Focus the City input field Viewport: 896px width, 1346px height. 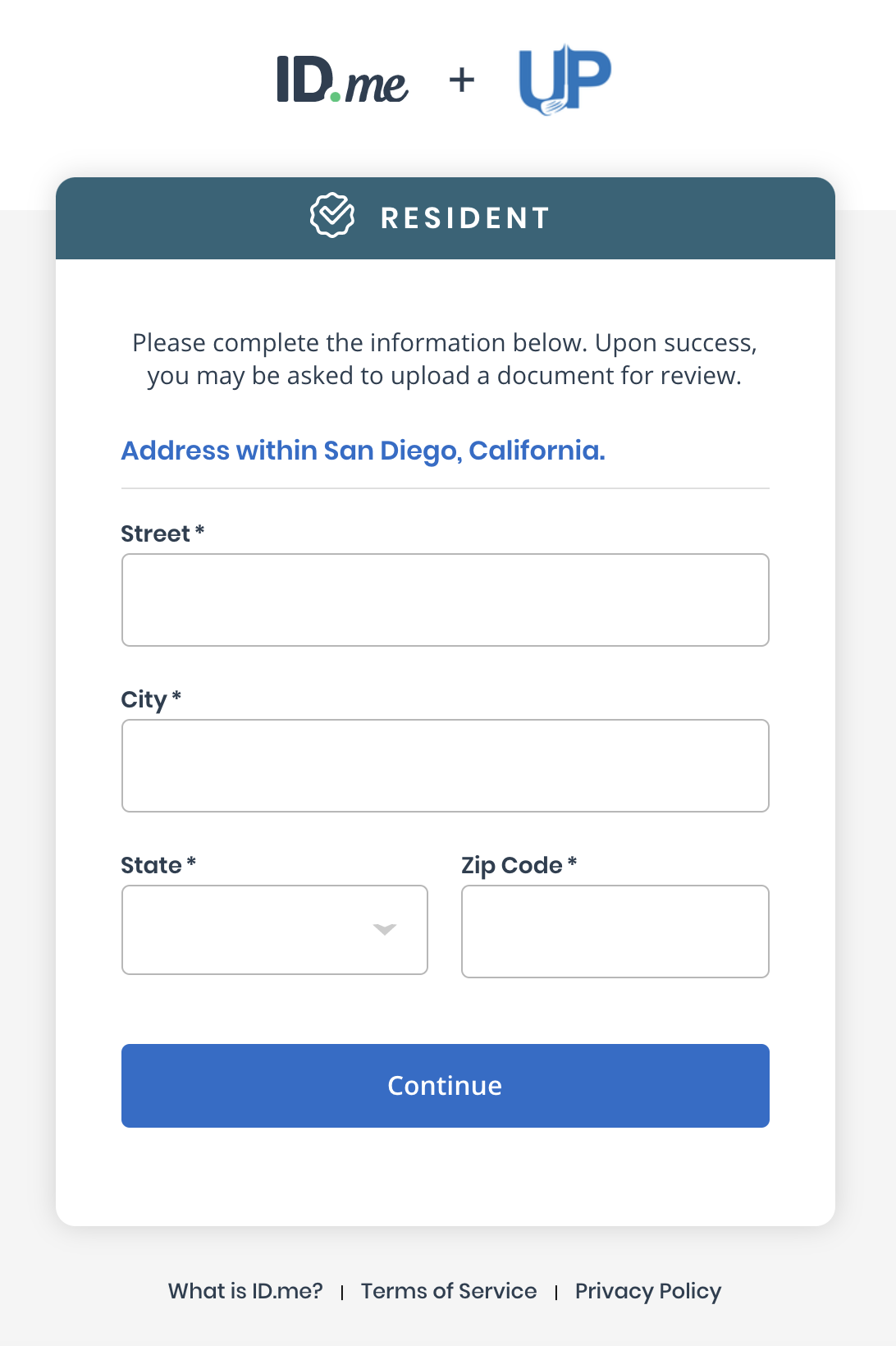446,766
